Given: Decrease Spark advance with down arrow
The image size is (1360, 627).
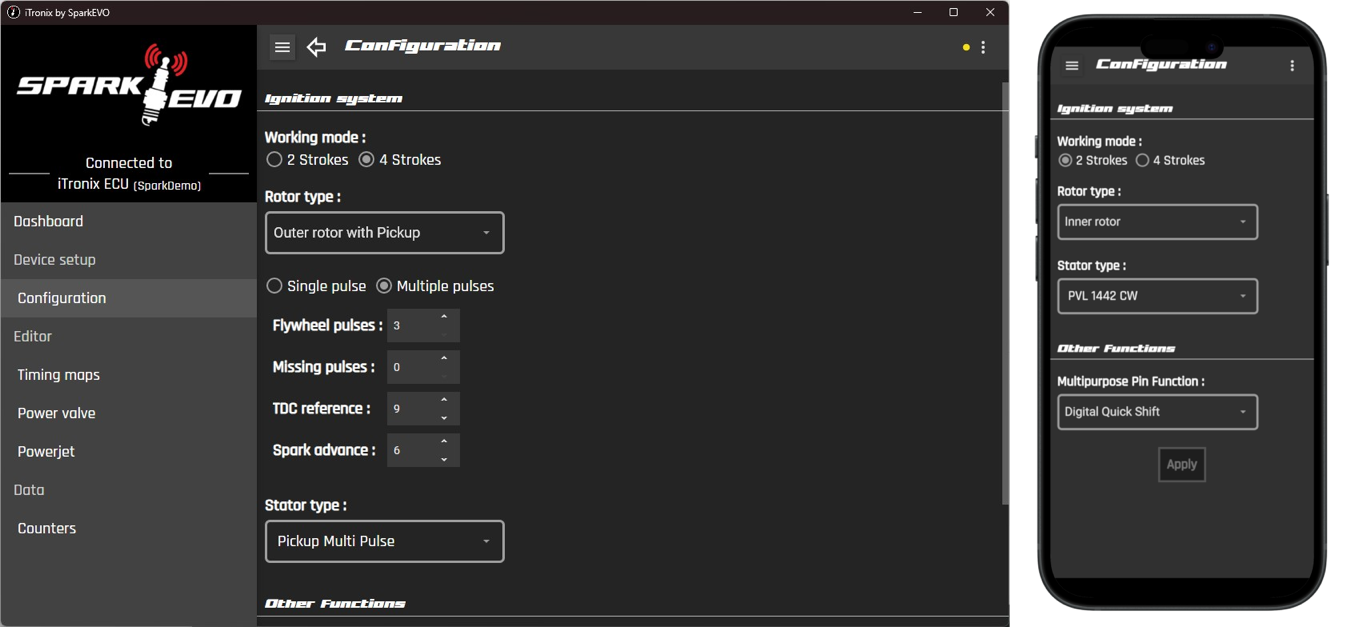Looking at the screenshot, I should coord(444,460).
